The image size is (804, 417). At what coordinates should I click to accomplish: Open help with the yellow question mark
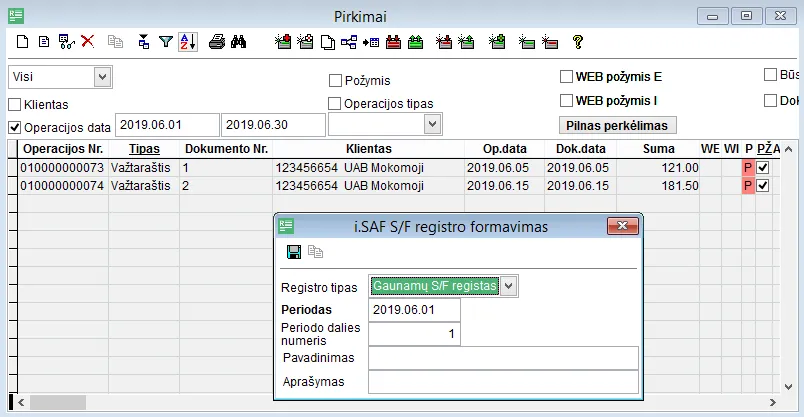[x=578, y=42]
